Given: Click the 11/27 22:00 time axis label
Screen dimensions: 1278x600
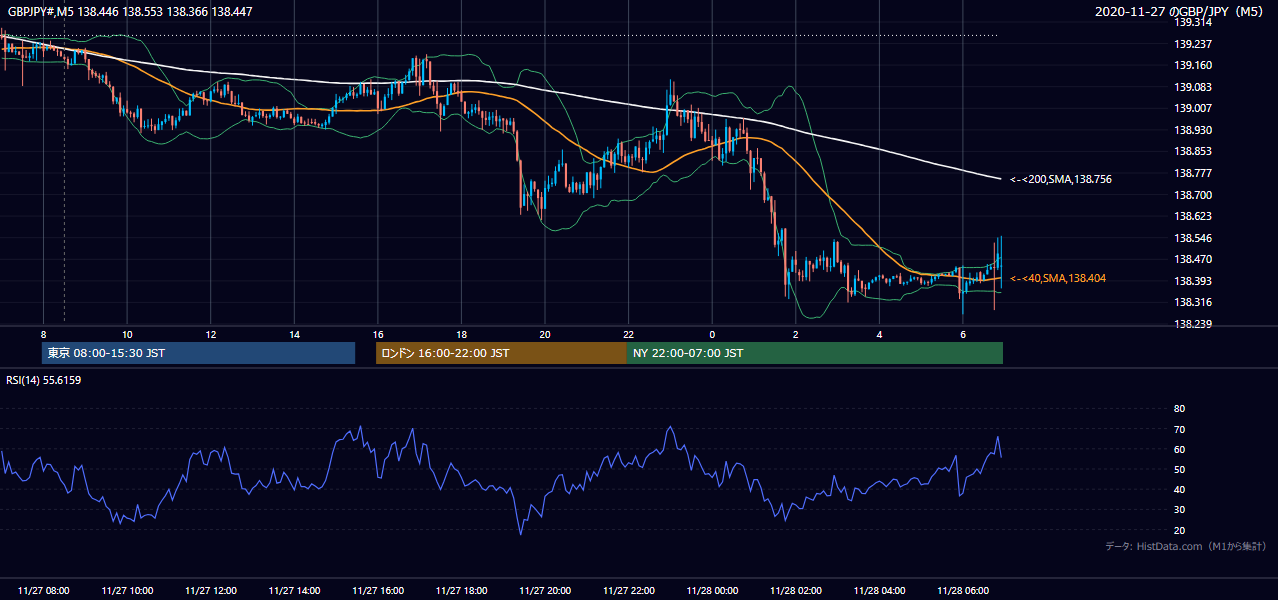Looking at the screenshot, I should coord(628,591).
